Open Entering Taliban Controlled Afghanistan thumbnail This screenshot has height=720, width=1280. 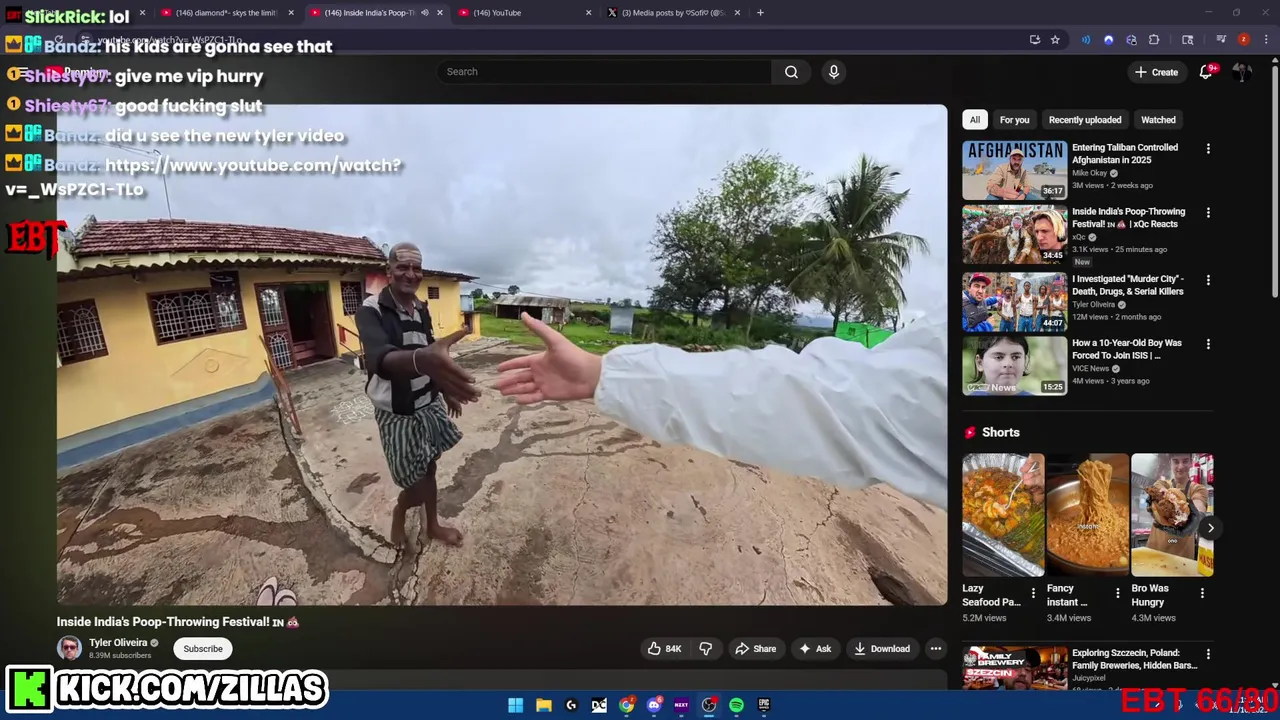[x=1014, y=170]
